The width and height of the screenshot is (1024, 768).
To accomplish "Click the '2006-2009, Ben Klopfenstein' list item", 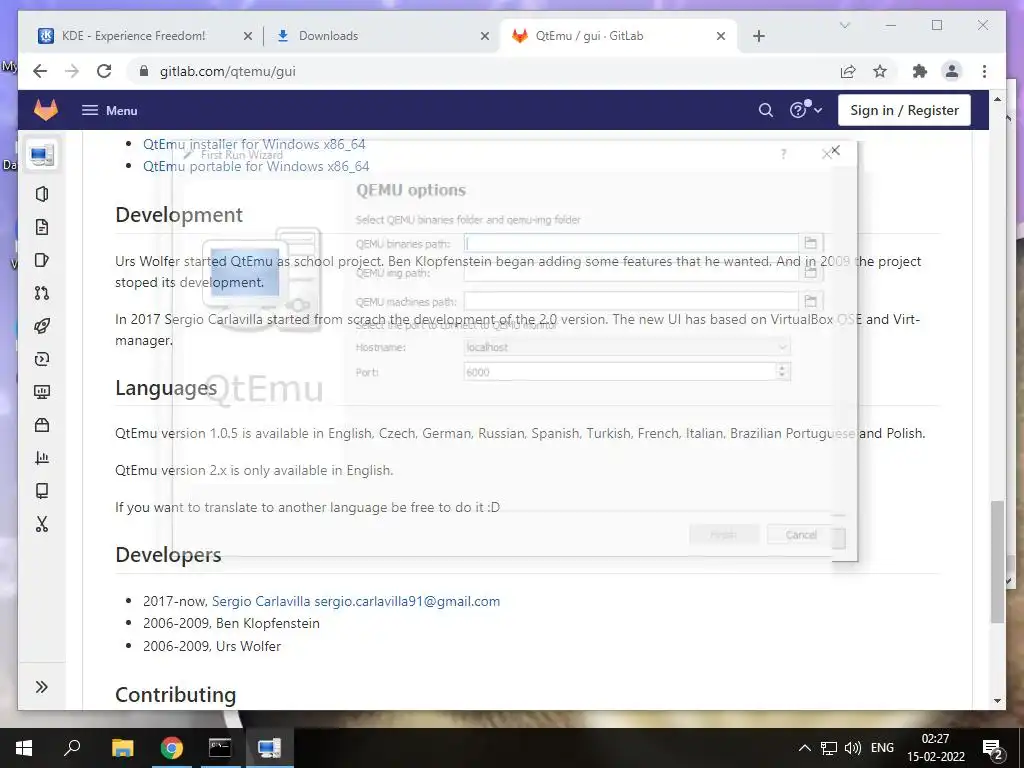I will (x=231, y=623).
